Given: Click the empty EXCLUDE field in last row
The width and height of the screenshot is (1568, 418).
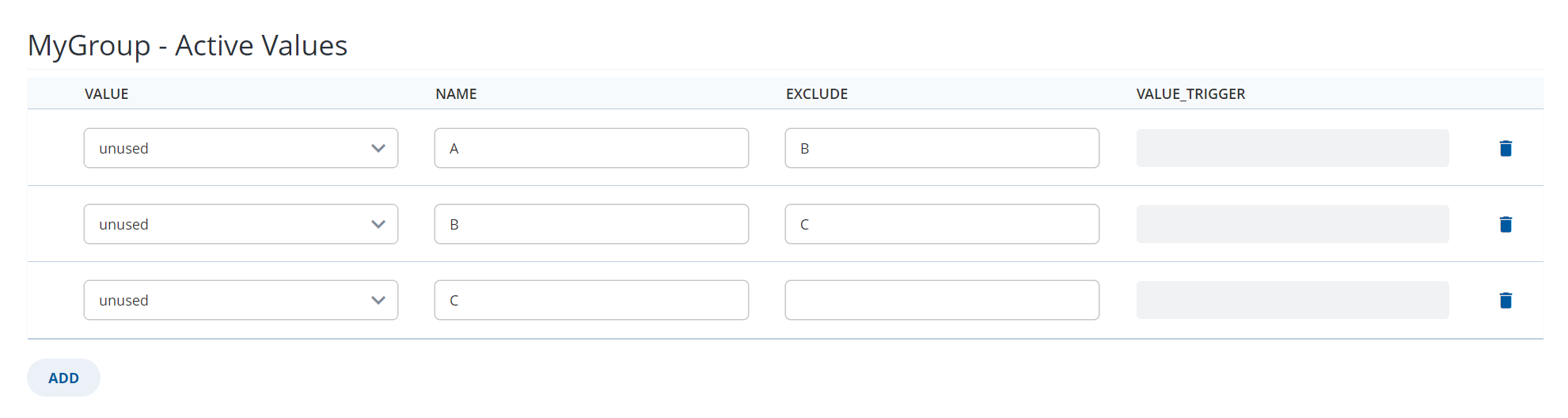Looking at the screenshot, I should [x=942, y=300].
